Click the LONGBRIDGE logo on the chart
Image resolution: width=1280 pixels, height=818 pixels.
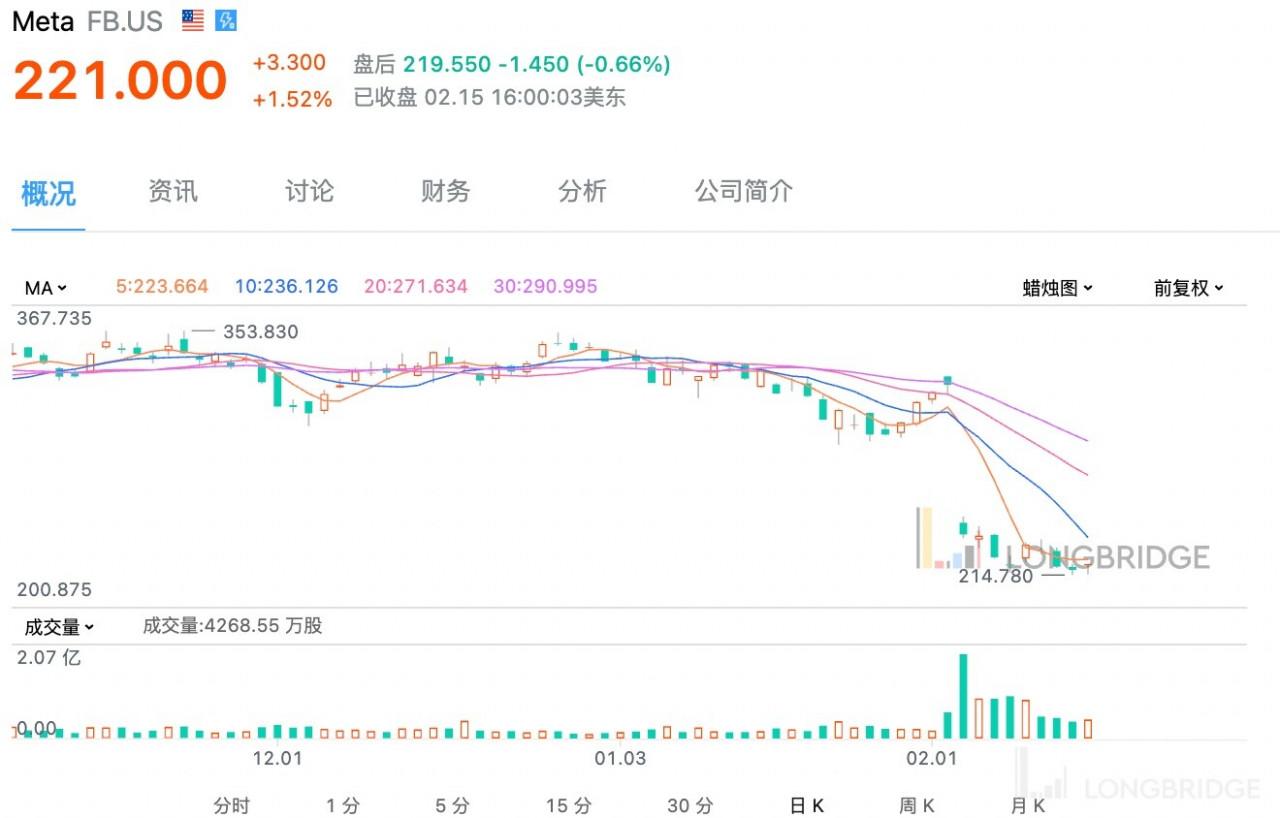tap(1108, 556)
